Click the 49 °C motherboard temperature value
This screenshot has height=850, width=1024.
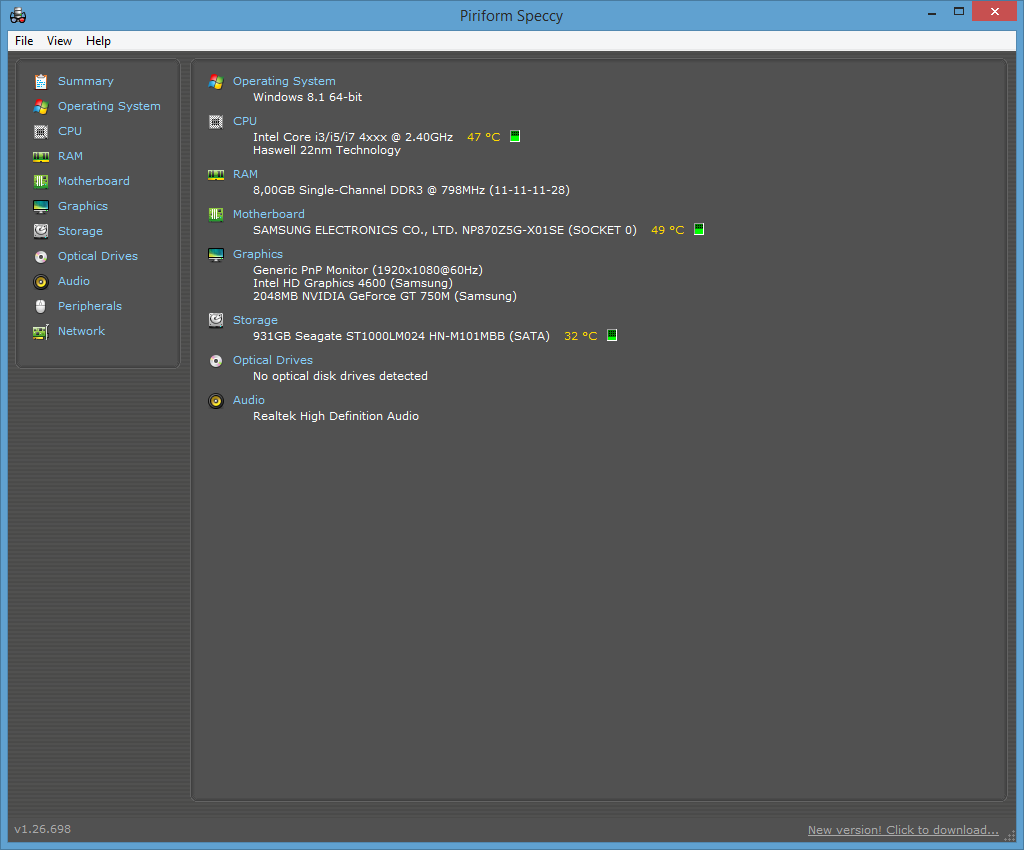click(x=667, y=230)
